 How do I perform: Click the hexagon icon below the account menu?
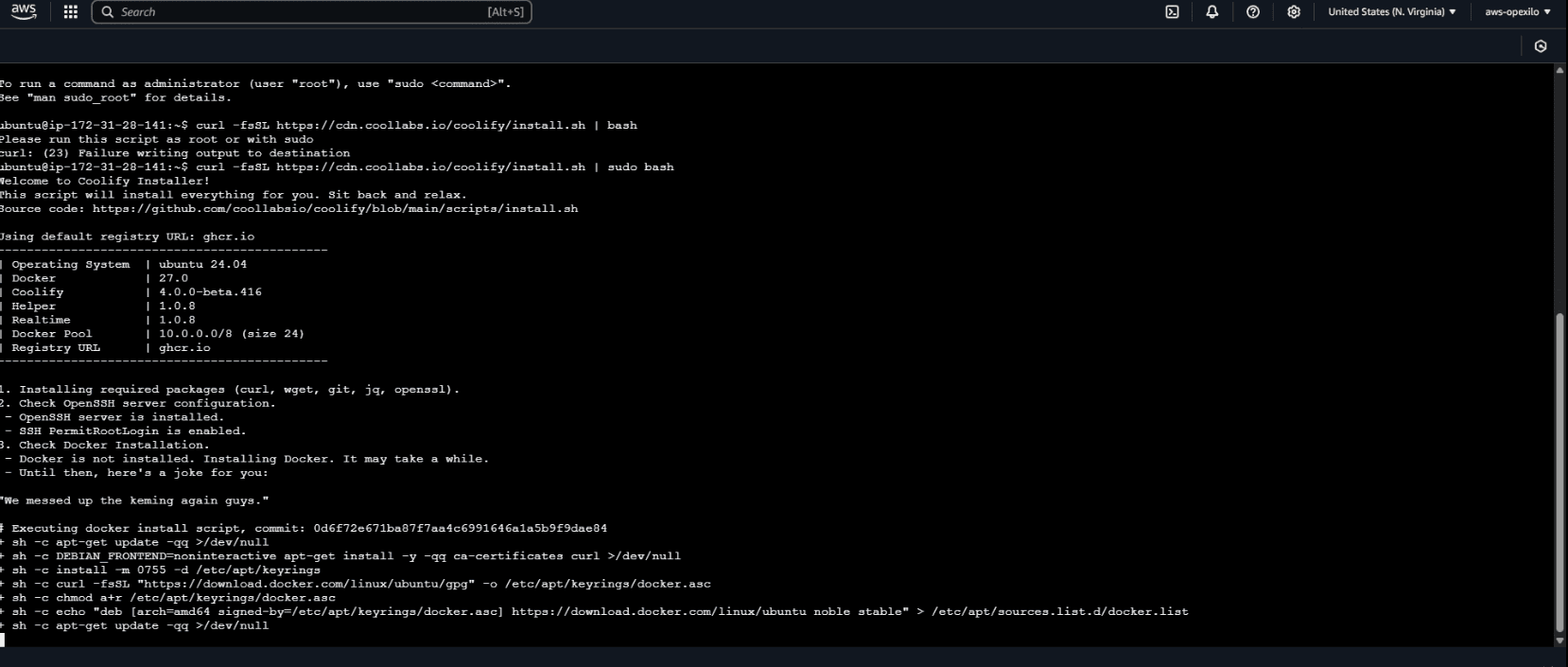coord(1541,45)
